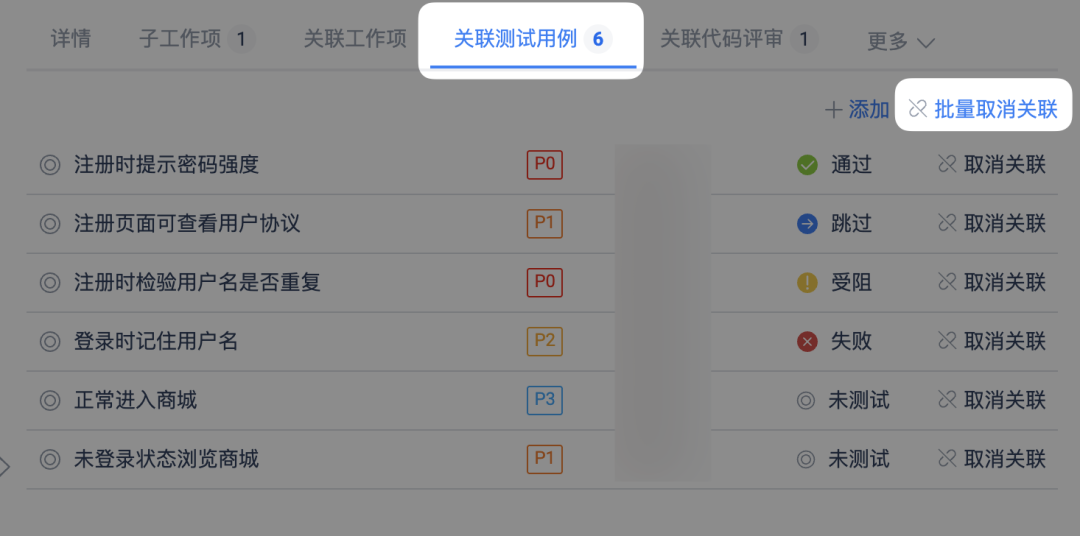Click 未测试 status icon for 正常进入商城

[x=806, y=401]
